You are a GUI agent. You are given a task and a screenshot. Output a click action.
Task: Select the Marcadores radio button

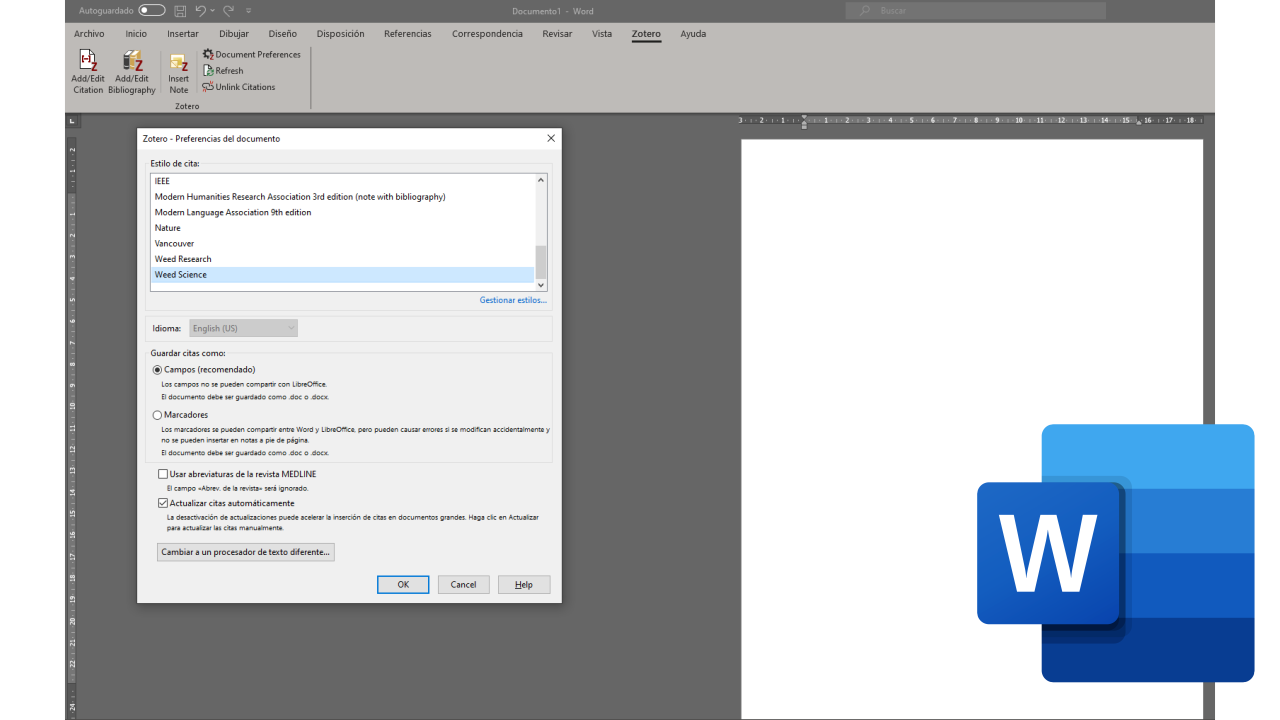157,415
